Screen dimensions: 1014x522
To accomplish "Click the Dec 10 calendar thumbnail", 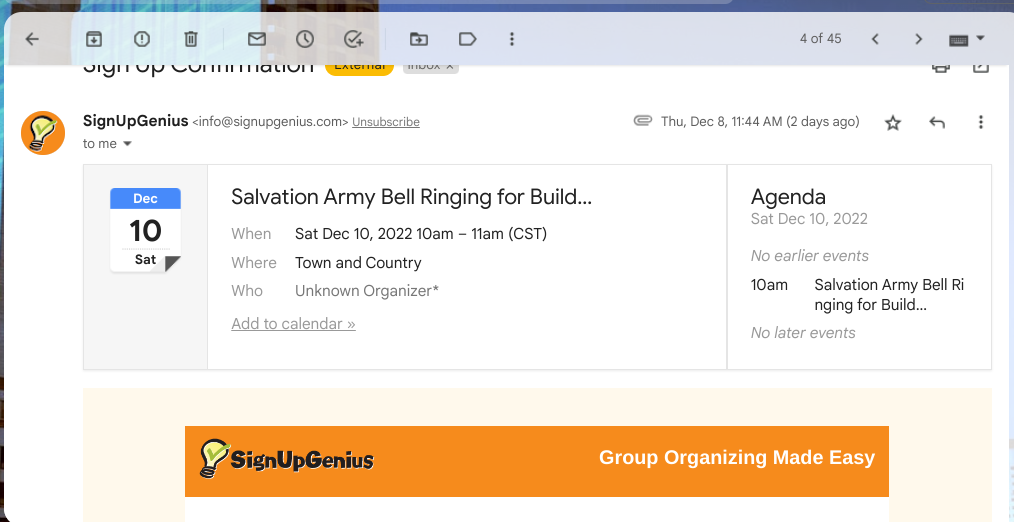I will click(145, 230).
